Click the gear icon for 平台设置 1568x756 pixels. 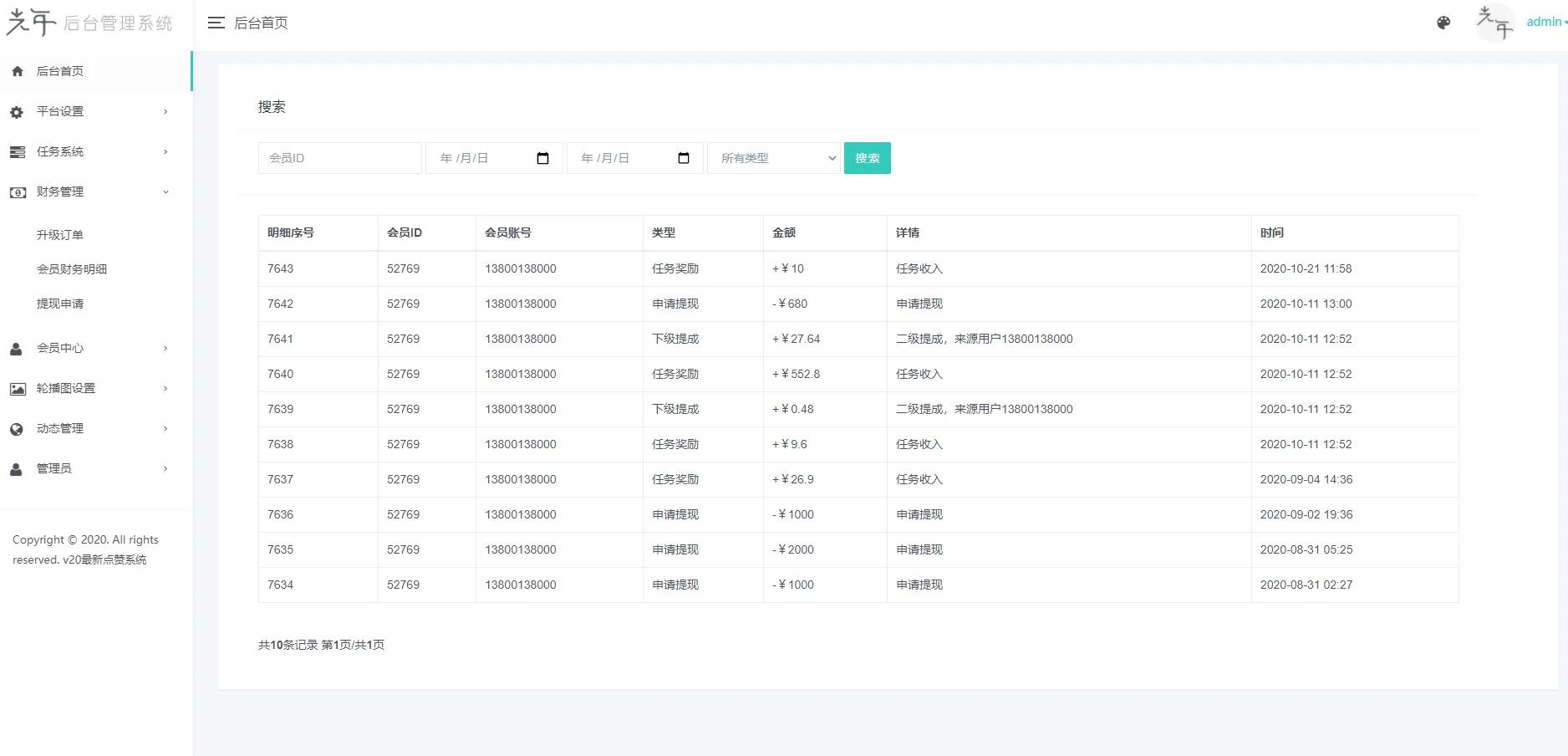click(17, 112)
